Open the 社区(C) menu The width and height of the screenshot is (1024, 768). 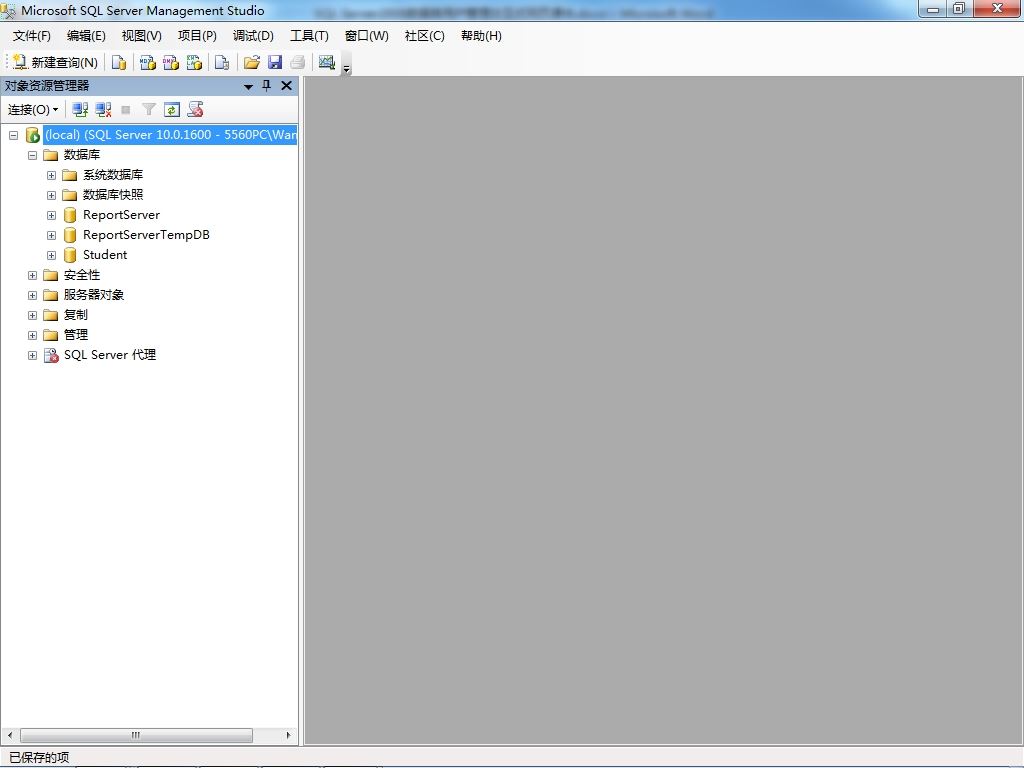pyautogui.click(x=424, y=36)
